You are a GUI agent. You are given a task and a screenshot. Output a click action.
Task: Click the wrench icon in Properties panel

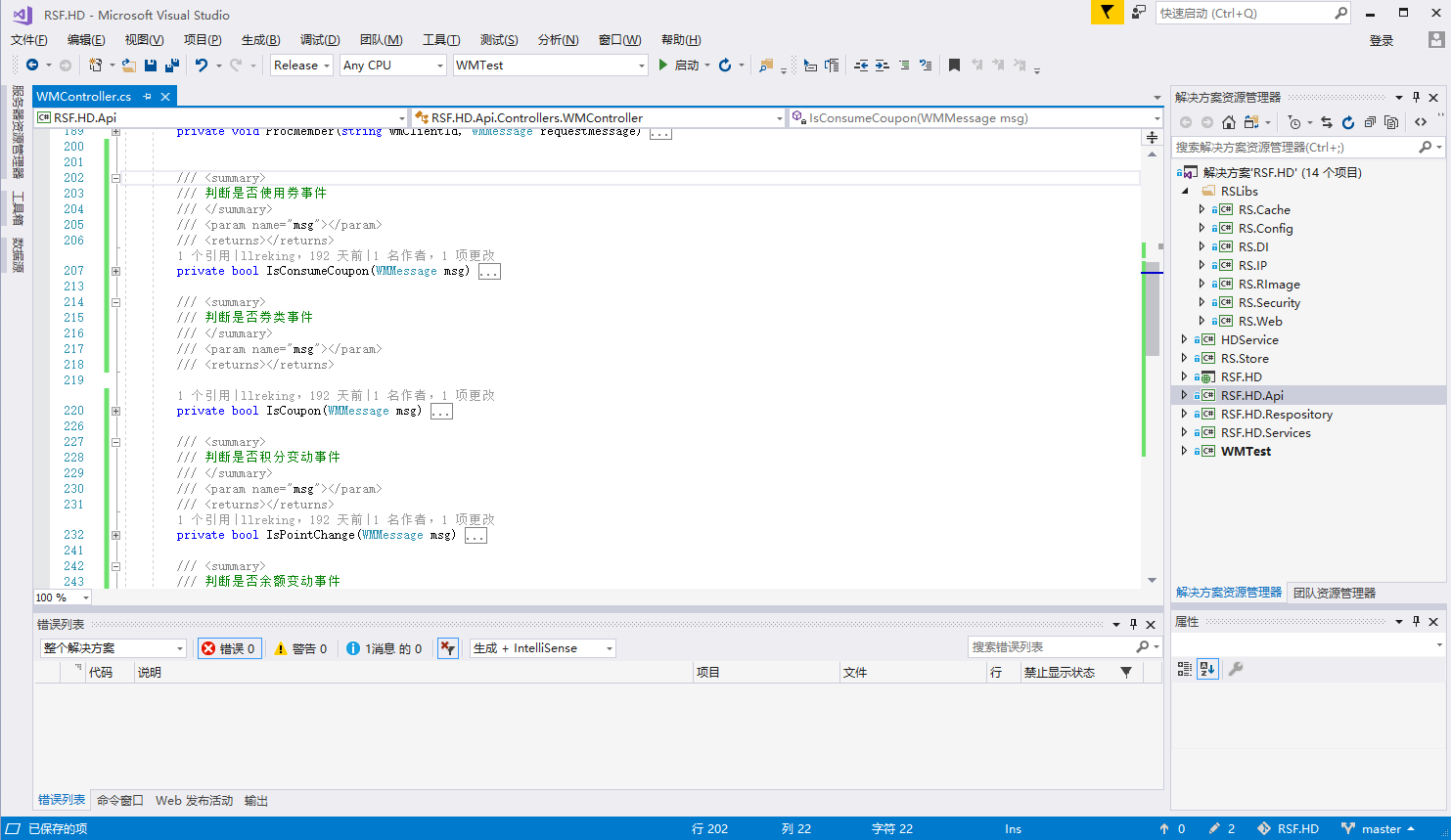coord(1236,669)
